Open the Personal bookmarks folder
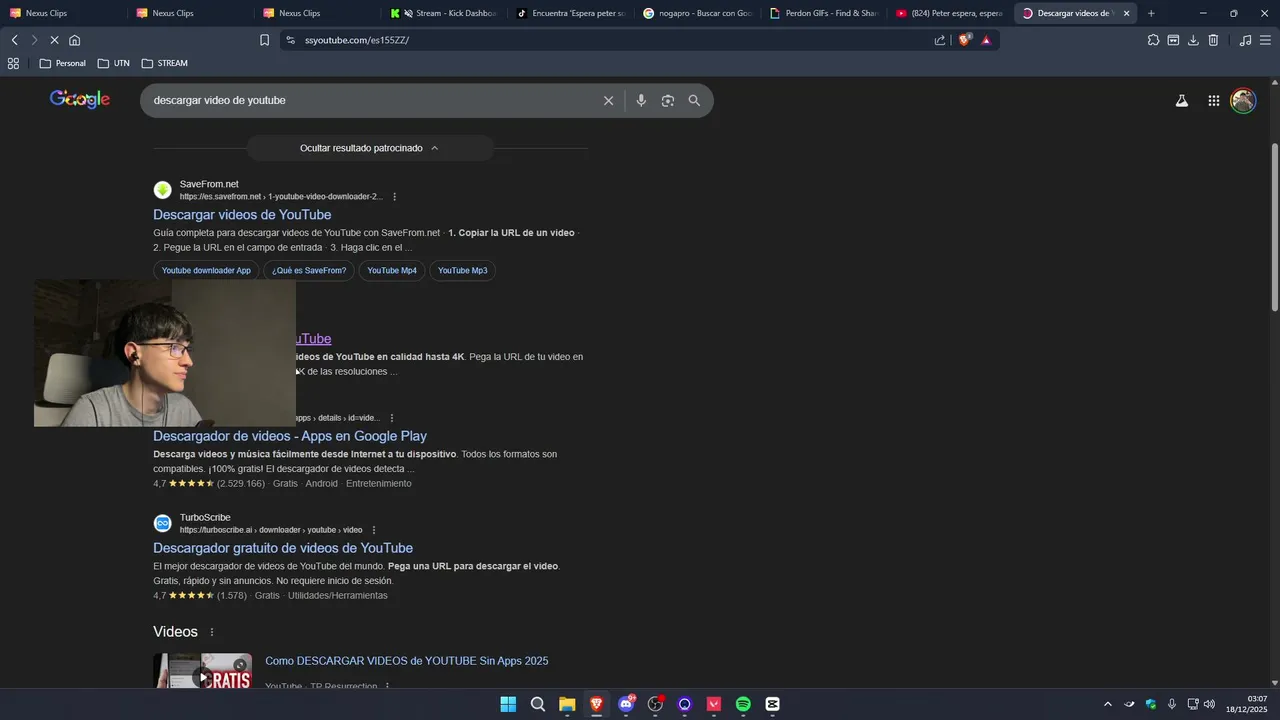 62,63
